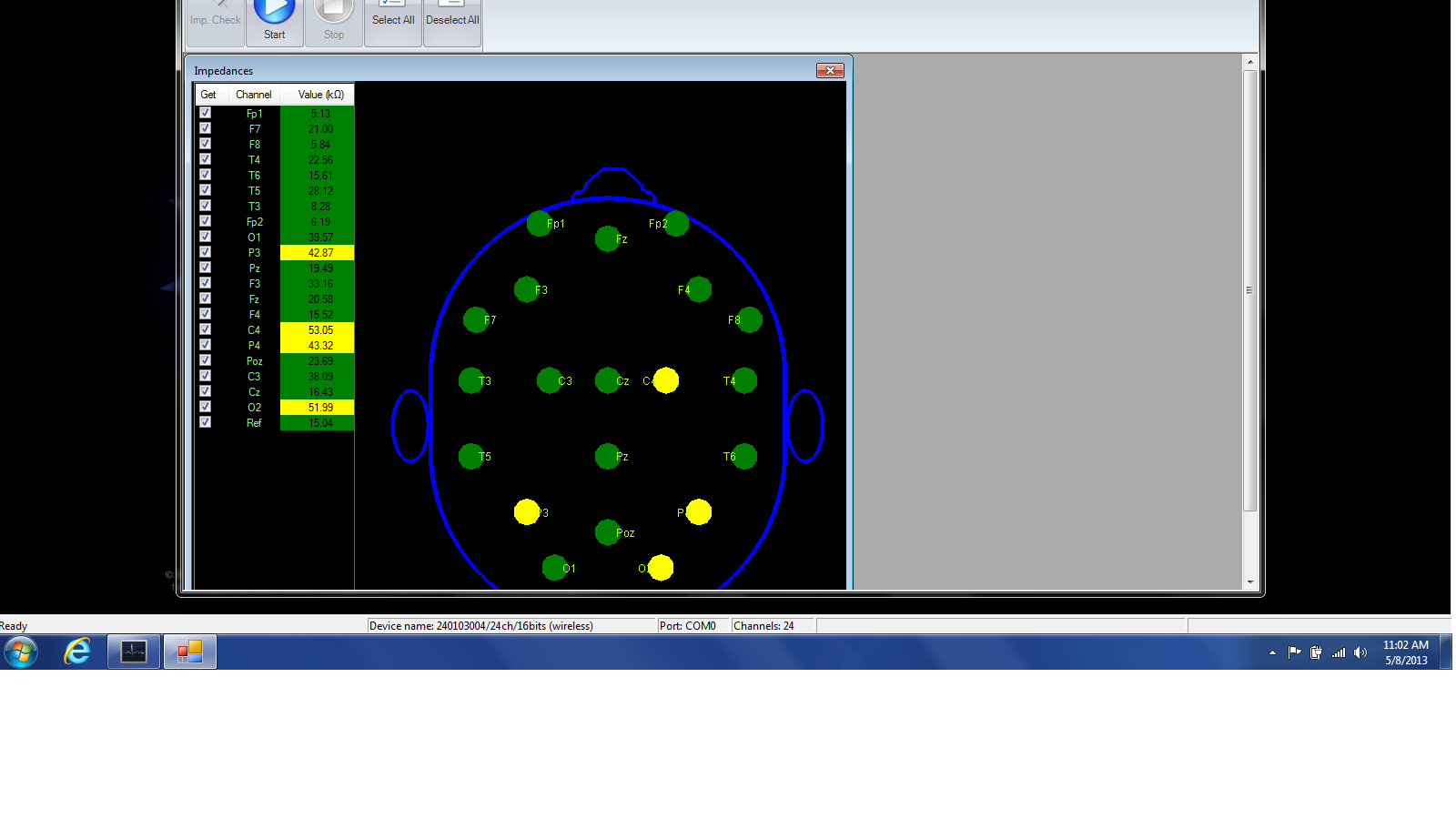1456x819 pixels.
Task: Open Internet Explorer from the taskbar
Action: click(x=77, y=652)
